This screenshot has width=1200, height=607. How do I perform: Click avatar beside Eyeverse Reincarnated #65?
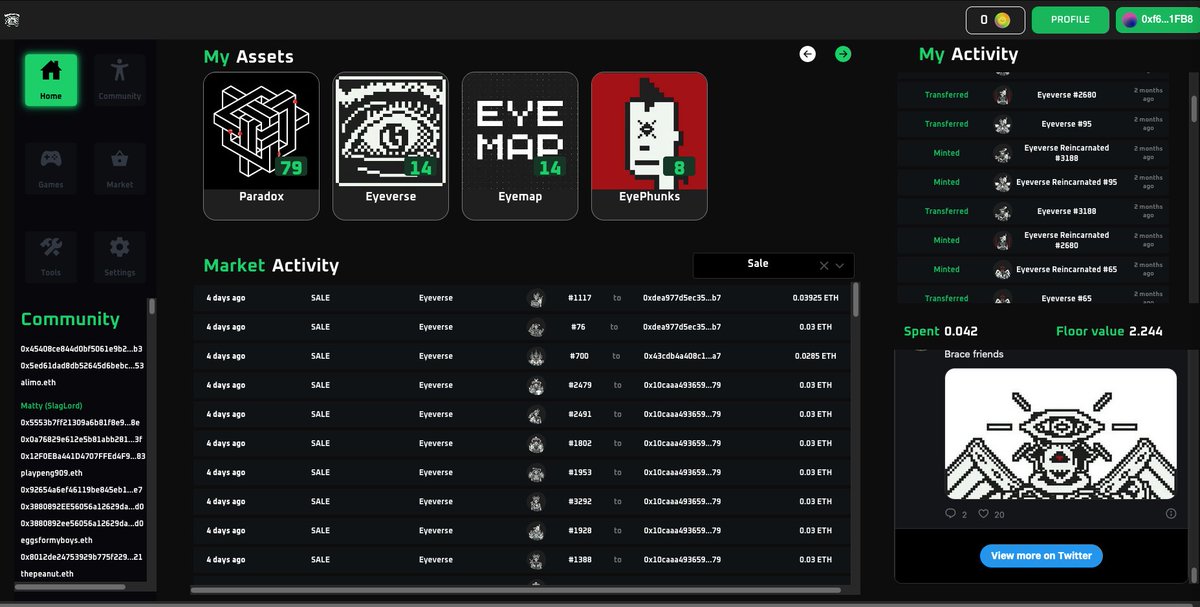click(1002, 269)
